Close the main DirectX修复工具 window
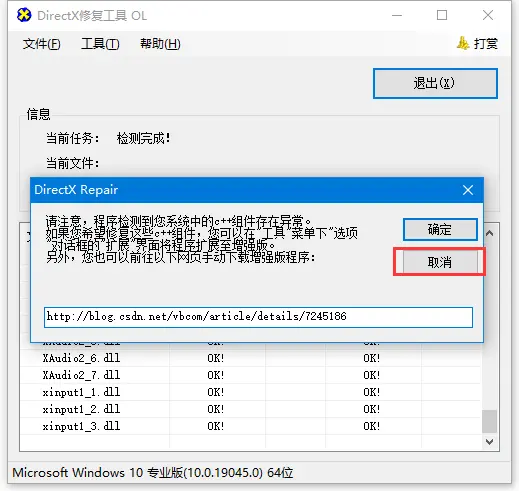The image size is (519, 491). click(x=488, y=15)
